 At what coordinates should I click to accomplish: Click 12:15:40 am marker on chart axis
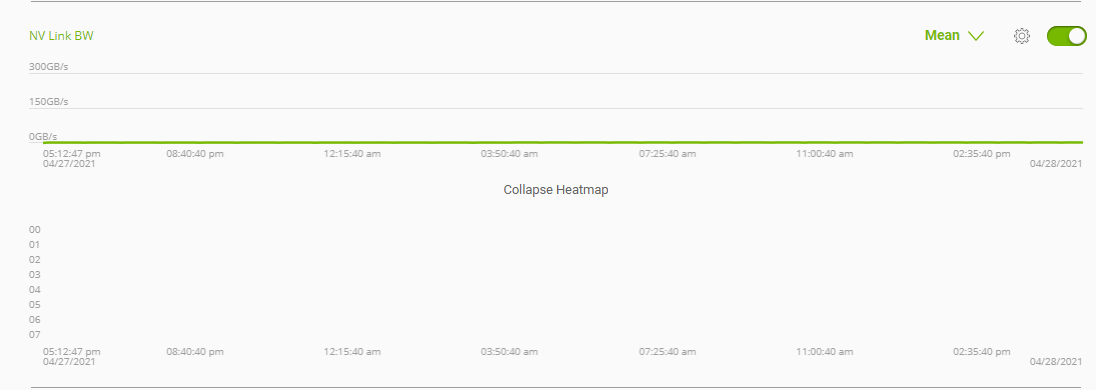coord(352,154)
